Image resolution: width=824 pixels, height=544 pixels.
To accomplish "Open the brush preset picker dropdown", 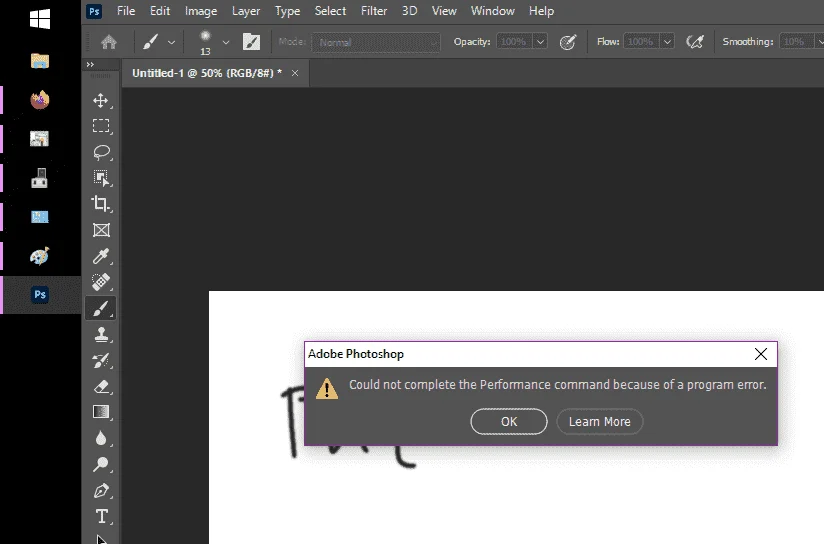I will pyautogui.click(x=226, y=42).
